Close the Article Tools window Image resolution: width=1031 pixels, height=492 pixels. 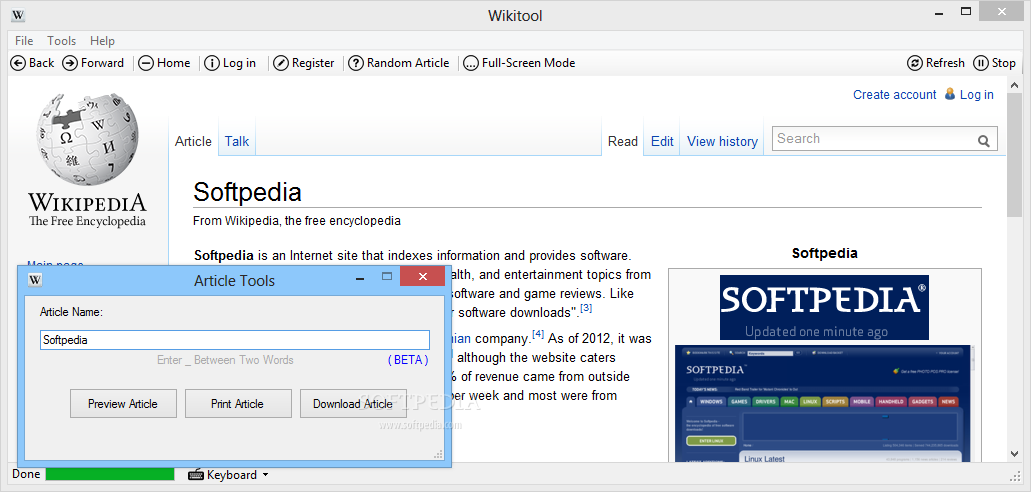click(x=423, y=277)
